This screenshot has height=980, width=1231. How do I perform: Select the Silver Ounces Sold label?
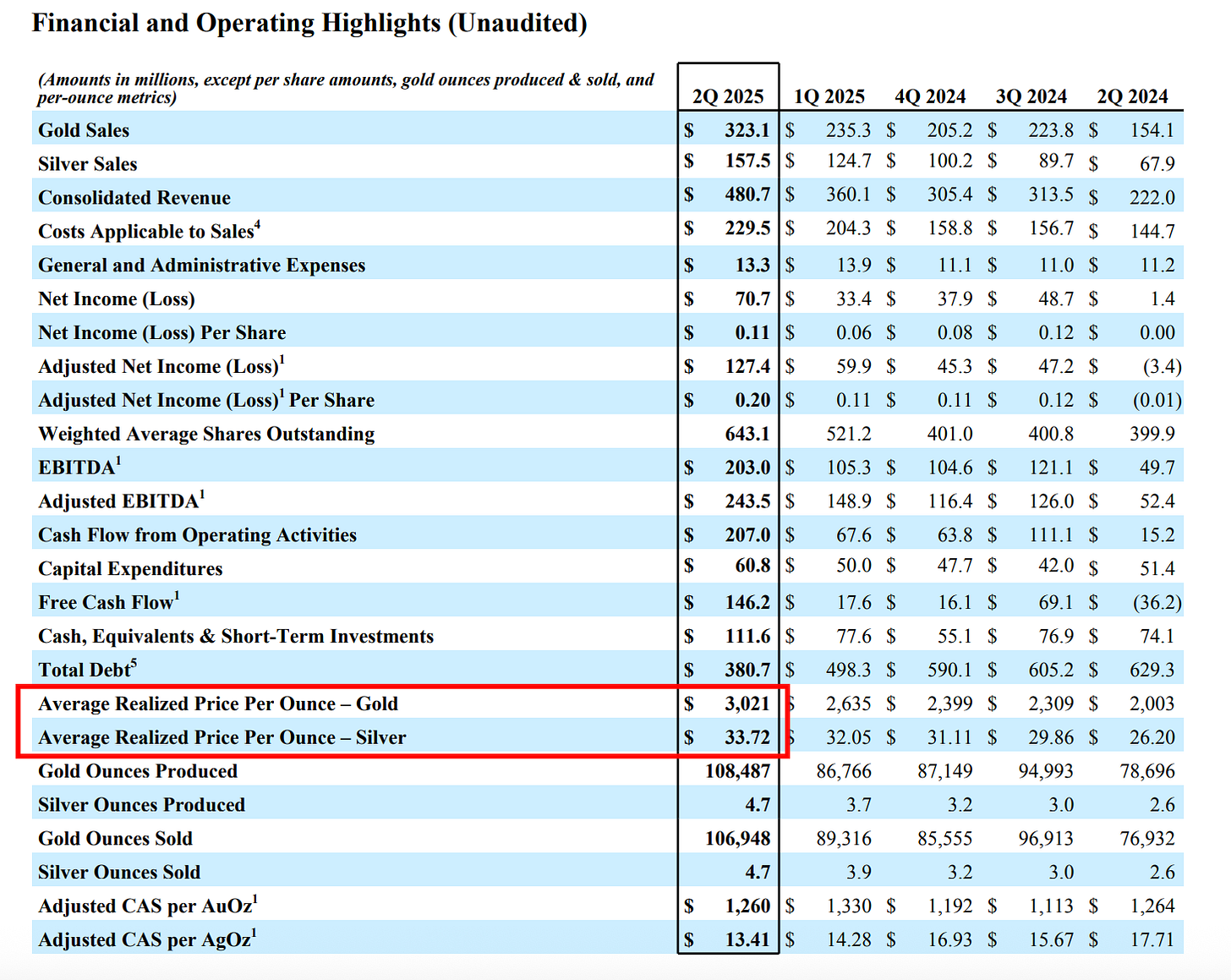119,873
